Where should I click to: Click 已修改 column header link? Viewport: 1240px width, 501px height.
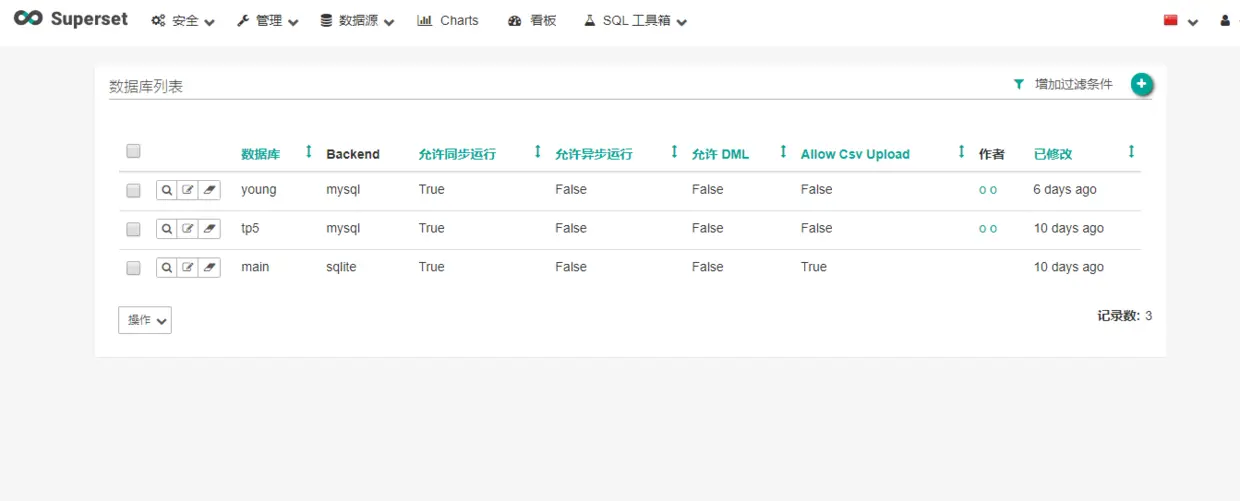coord(1053,154)
